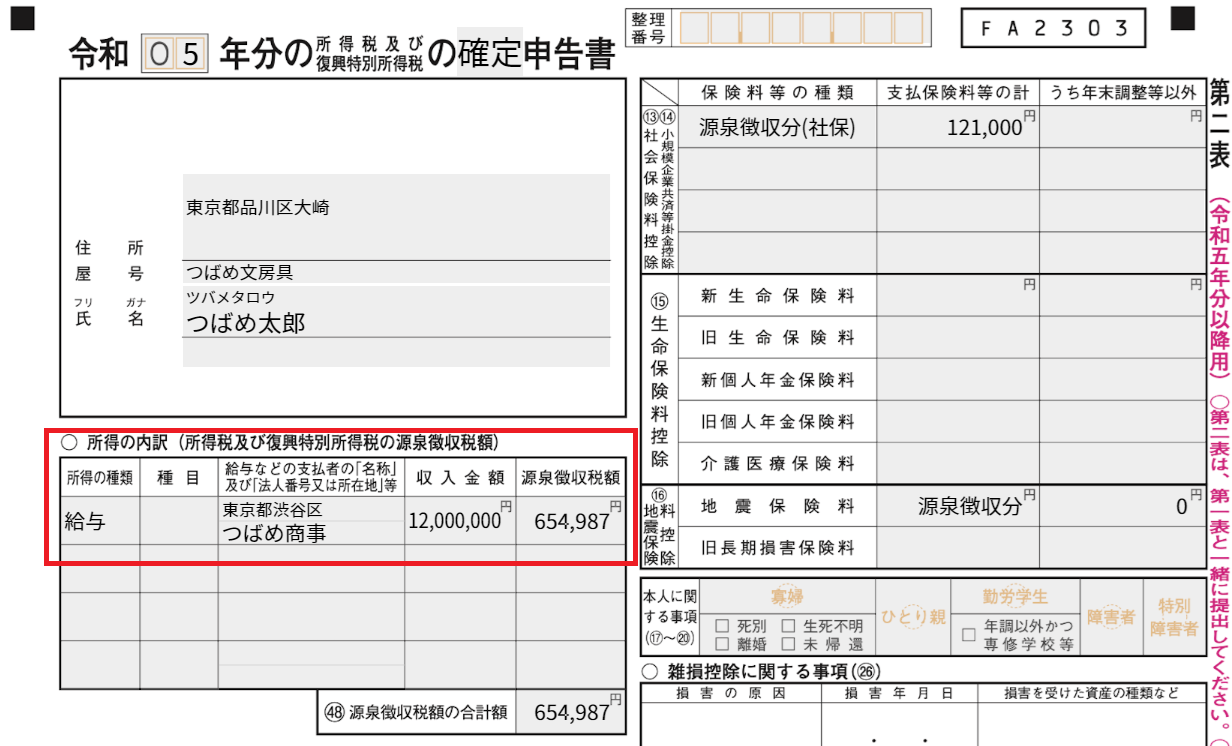Click the 第二表 label
Viewport: 1232px width, 746px height.
pyautogui.click(x=1220, y=123)
